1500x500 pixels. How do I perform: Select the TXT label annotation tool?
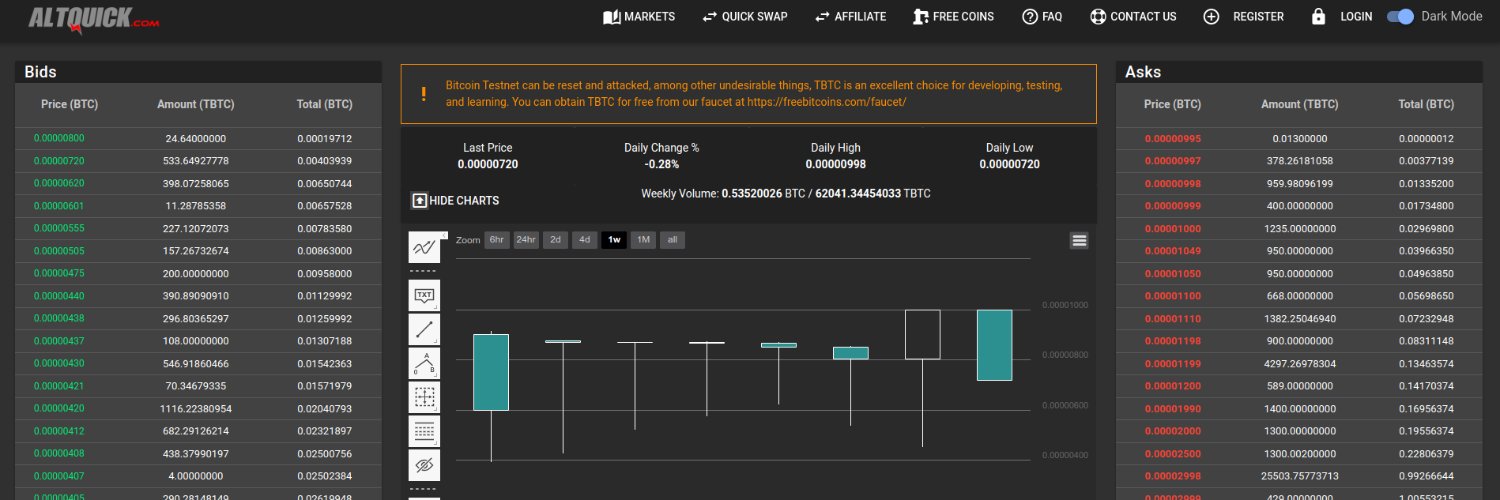424,295
